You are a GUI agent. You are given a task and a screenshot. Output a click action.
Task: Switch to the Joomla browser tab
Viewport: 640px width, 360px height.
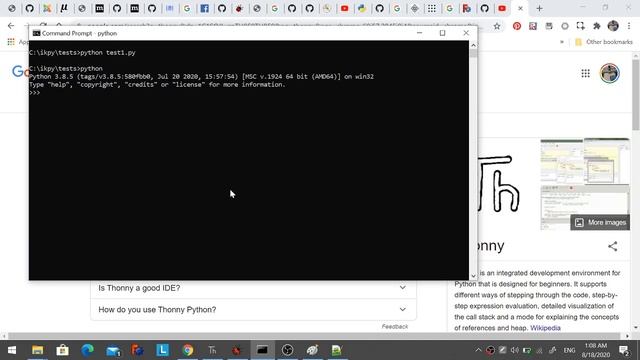point(47,8)
